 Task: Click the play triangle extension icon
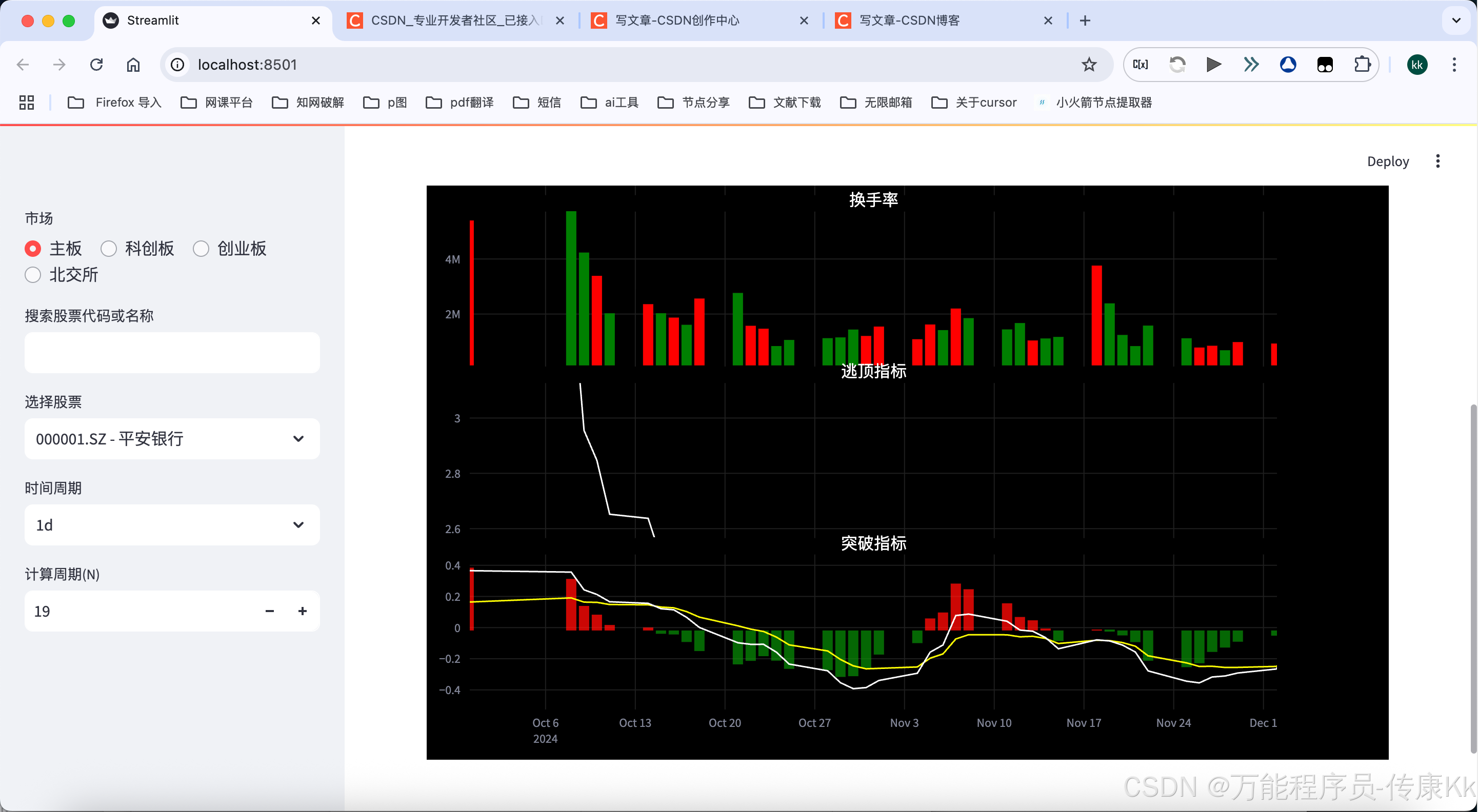pyautogui.click(x=1214, y=65)
